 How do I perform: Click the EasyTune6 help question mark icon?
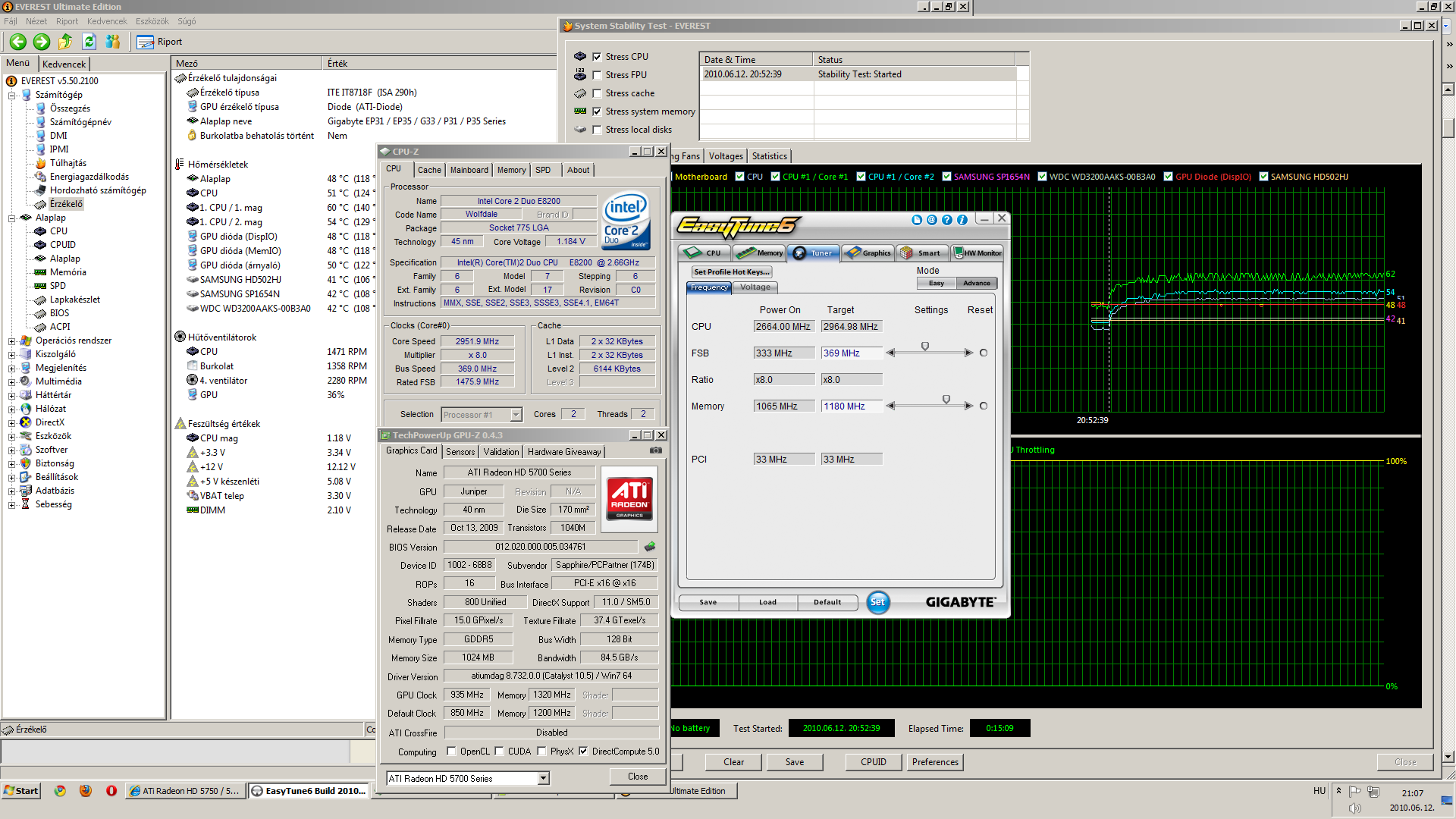coord(947,220)
